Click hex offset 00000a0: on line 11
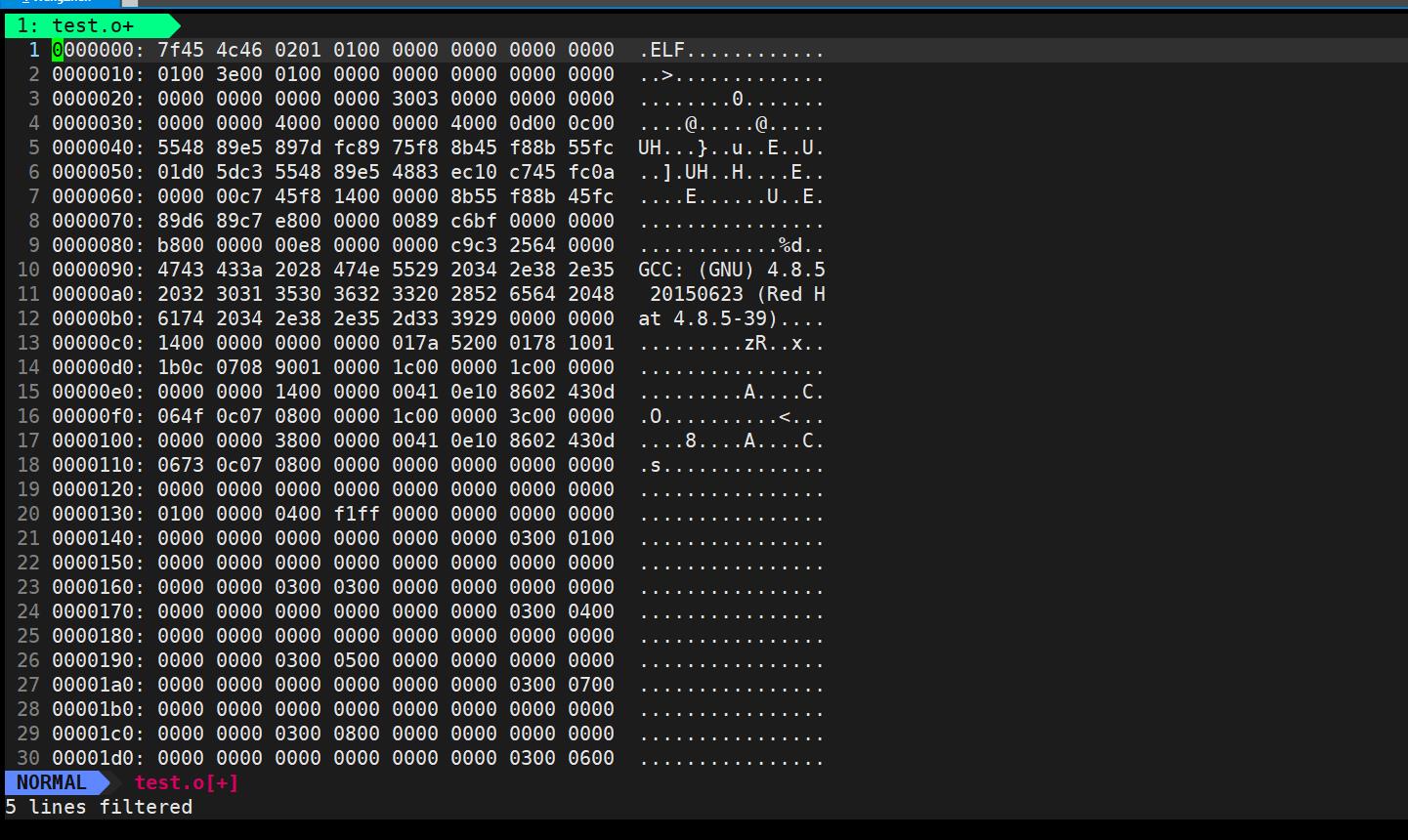Screen dimensions: 1408x840 (99, 294)
